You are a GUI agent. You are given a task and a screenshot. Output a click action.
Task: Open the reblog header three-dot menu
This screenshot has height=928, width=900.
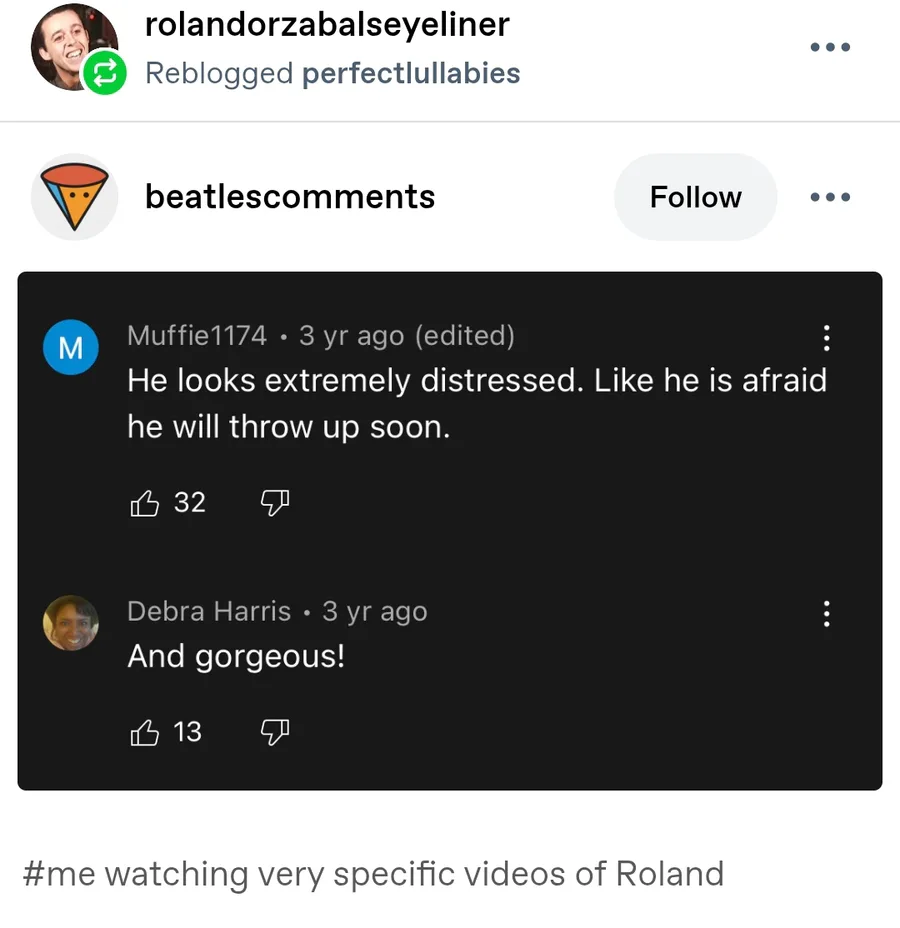830,47
